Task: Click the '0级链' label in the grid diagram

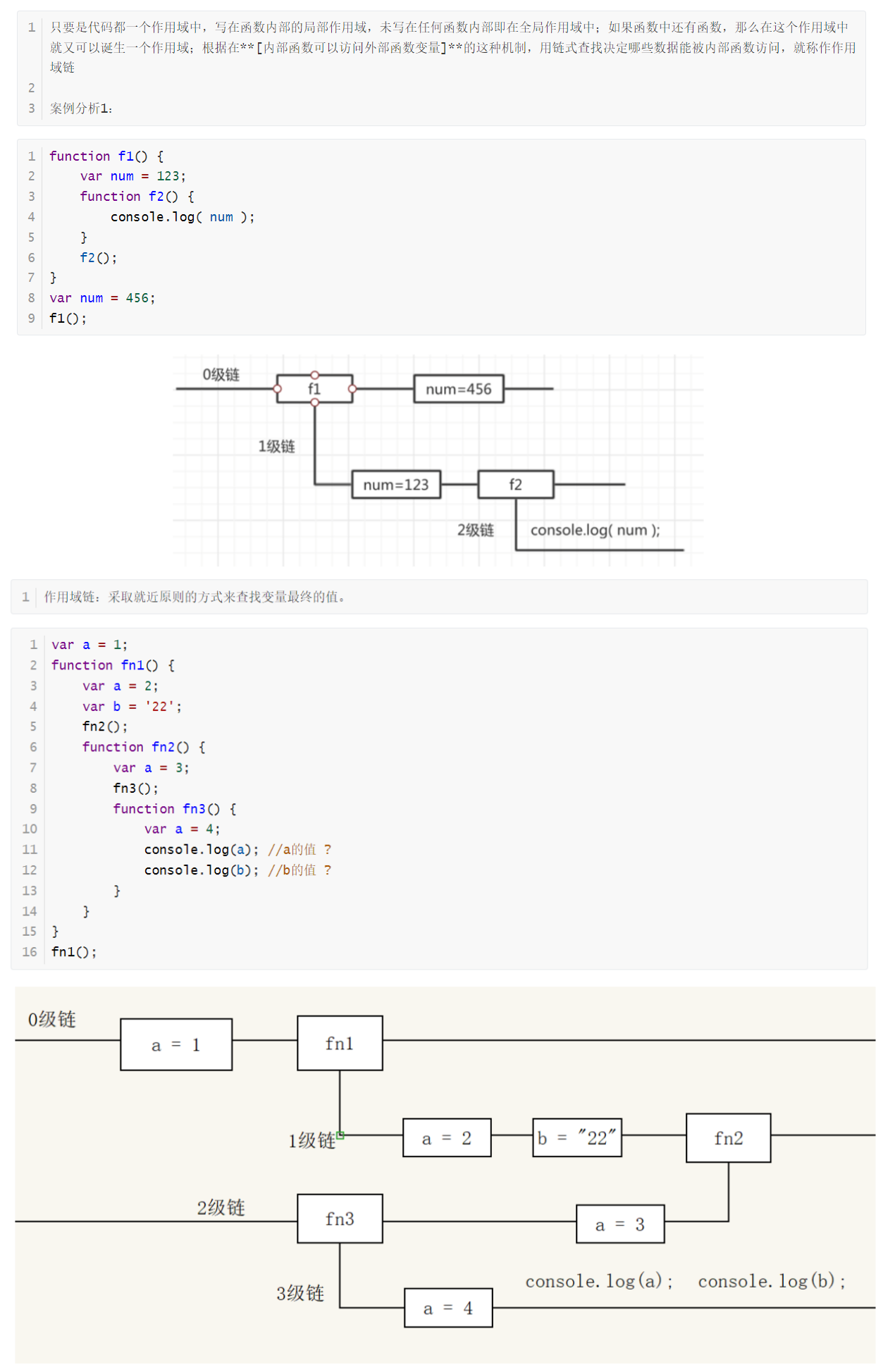Action: point(221,375)
